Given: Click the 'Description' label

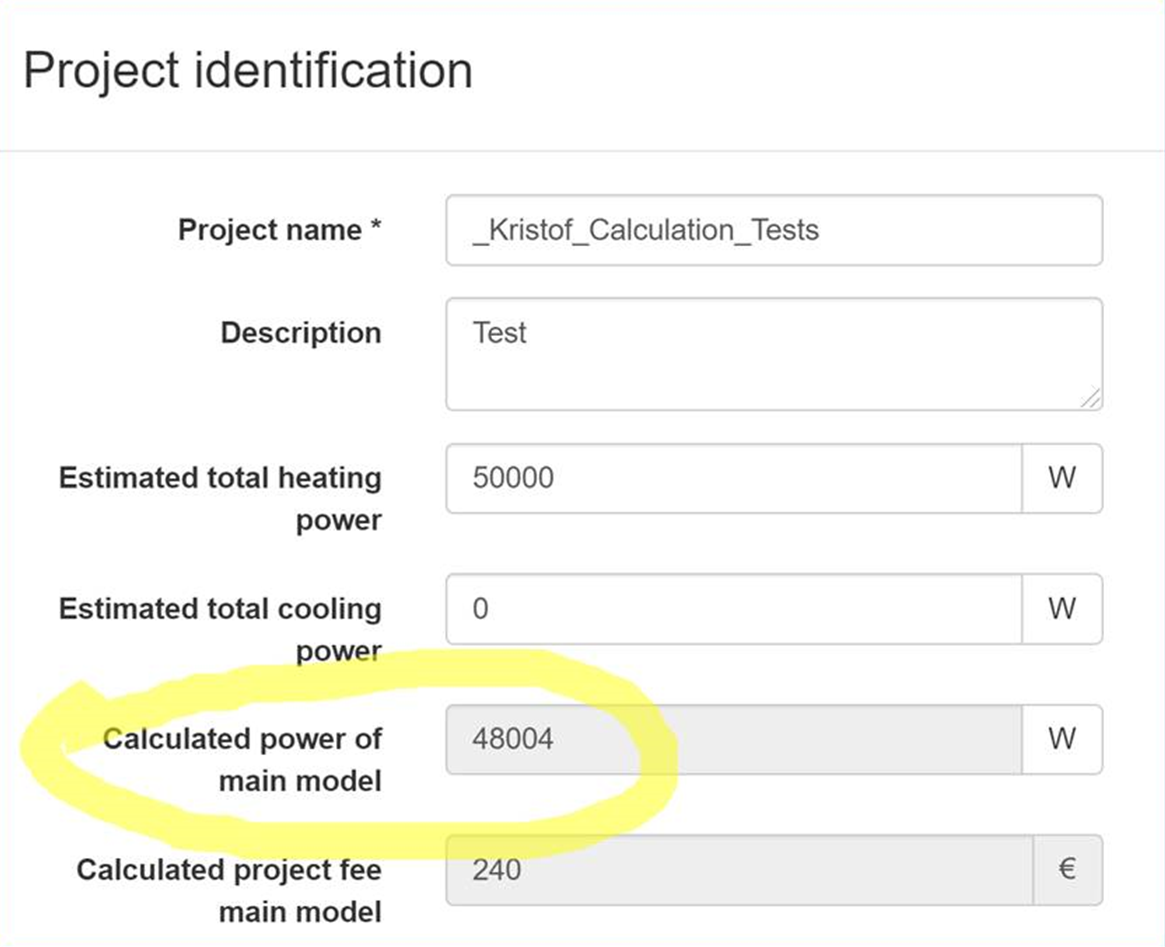Looking at the screenshot, I should 300,333.
